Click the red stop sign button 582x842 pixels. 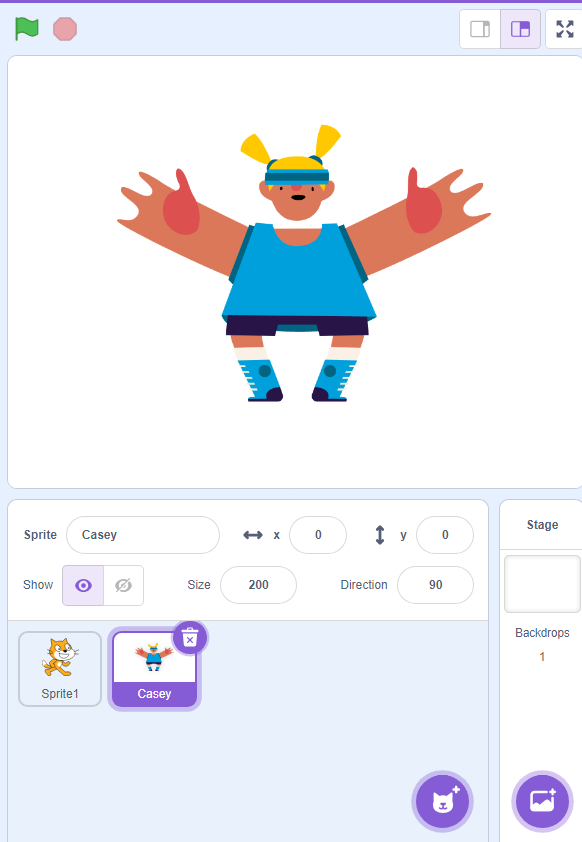pyautogui.click(x=65, y=28)
